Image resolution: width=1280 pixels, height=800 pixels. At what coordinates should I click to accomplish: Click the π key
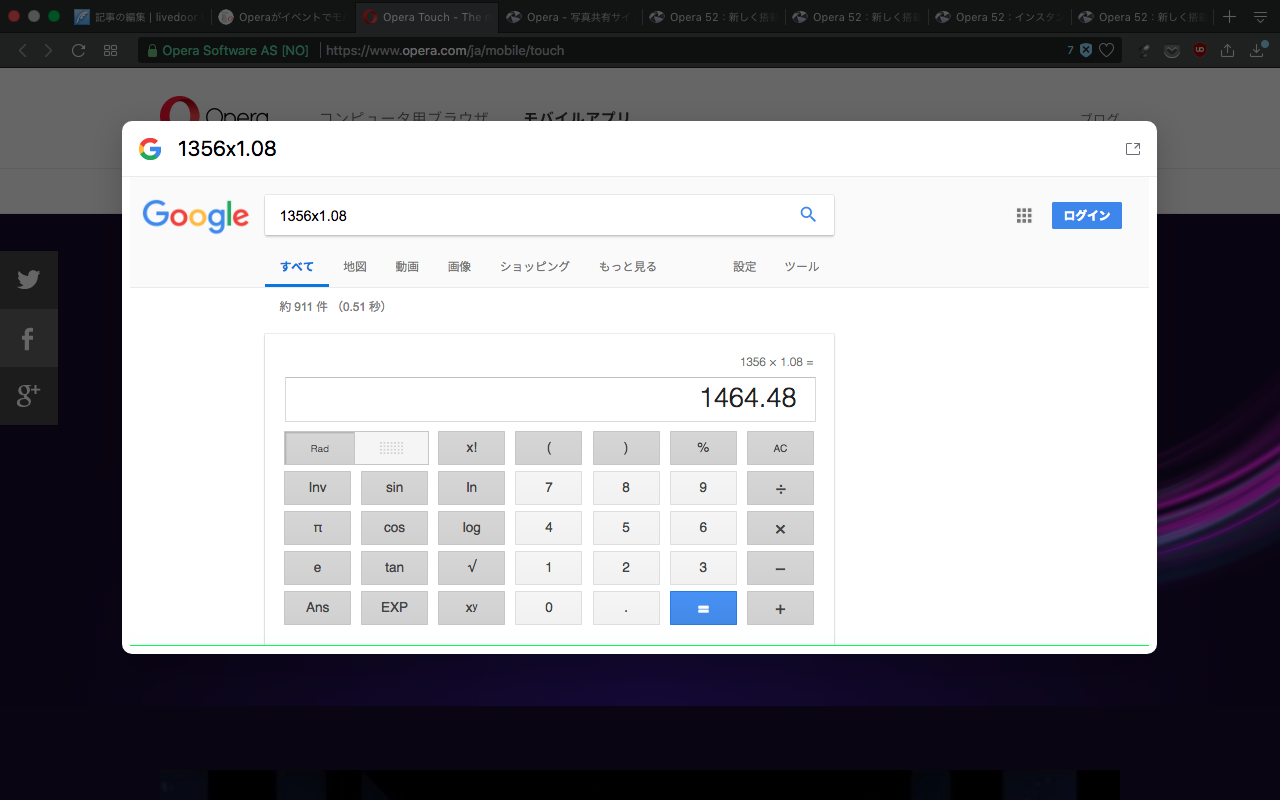tap(317, 528)
